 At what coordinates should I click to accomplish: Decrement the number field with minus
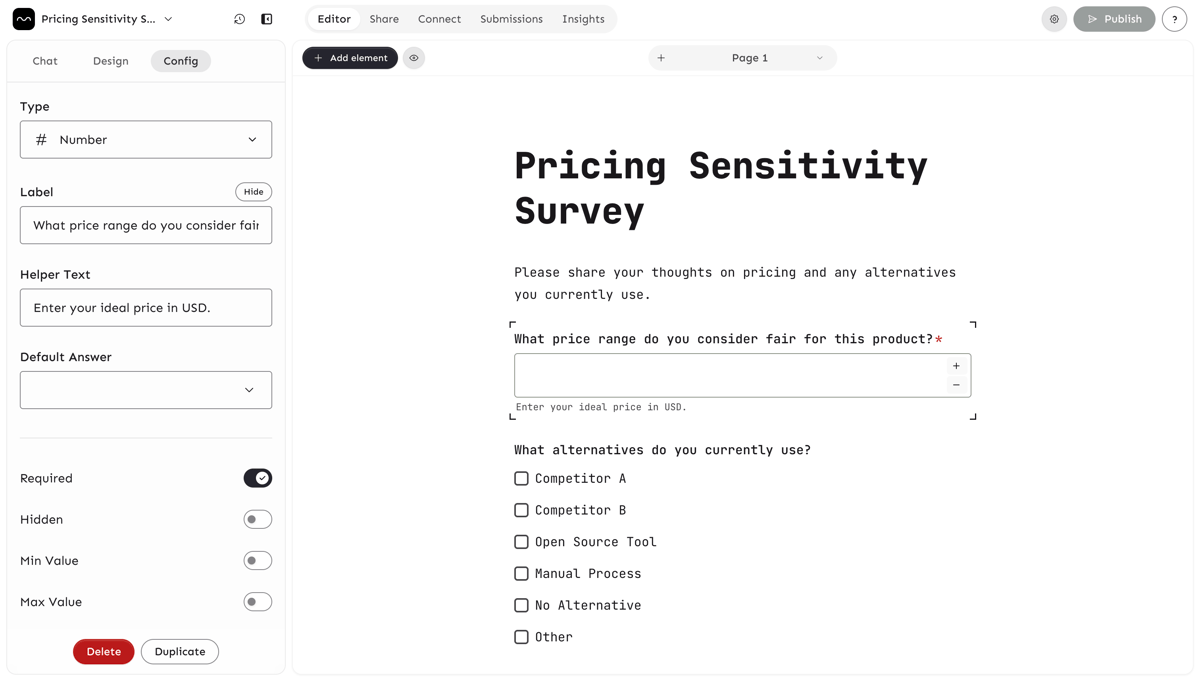point(956,385)
